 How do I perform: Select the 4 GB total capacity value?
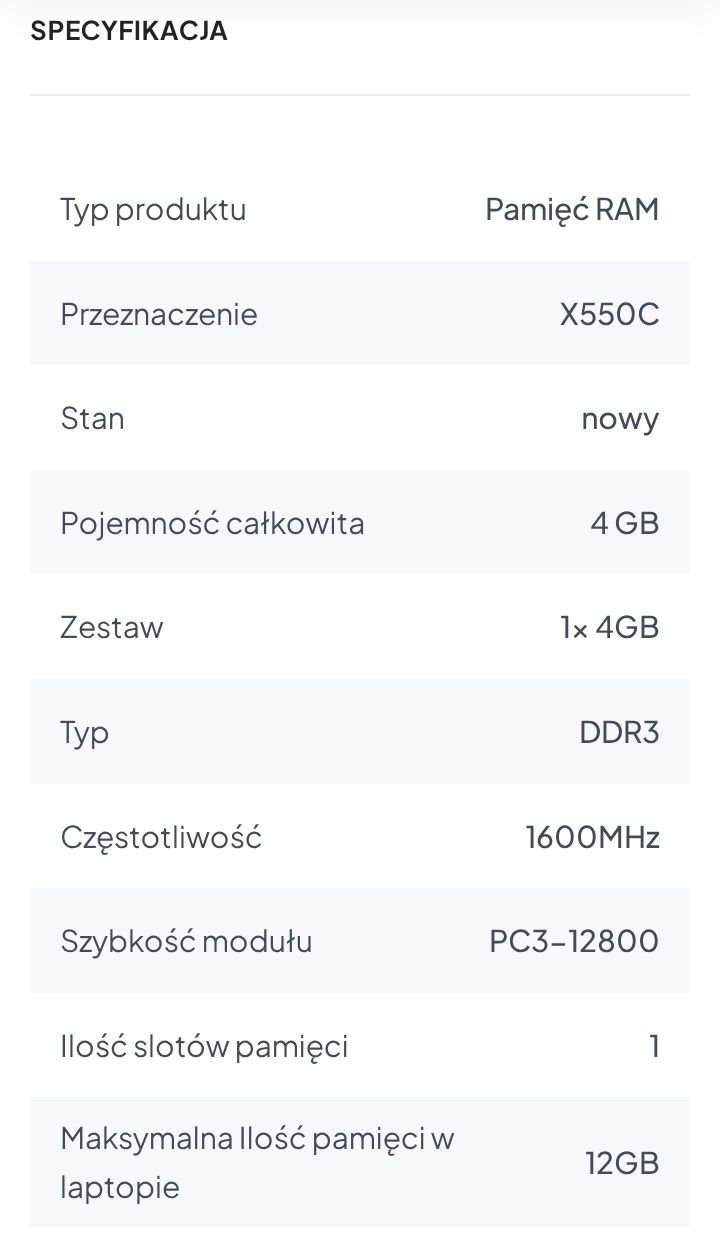pyautogui.click(x=624, y=523)
